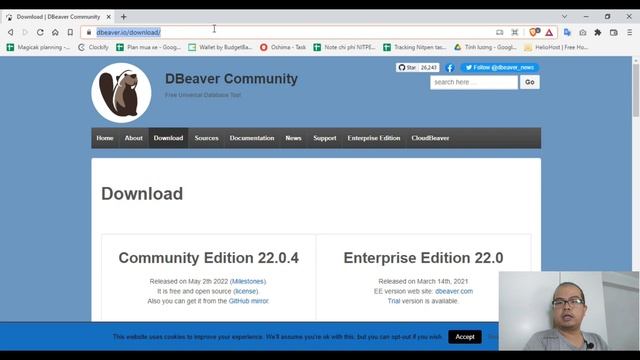Open the browser home page icon
This screenshot has width=640, height=360.
55,32
